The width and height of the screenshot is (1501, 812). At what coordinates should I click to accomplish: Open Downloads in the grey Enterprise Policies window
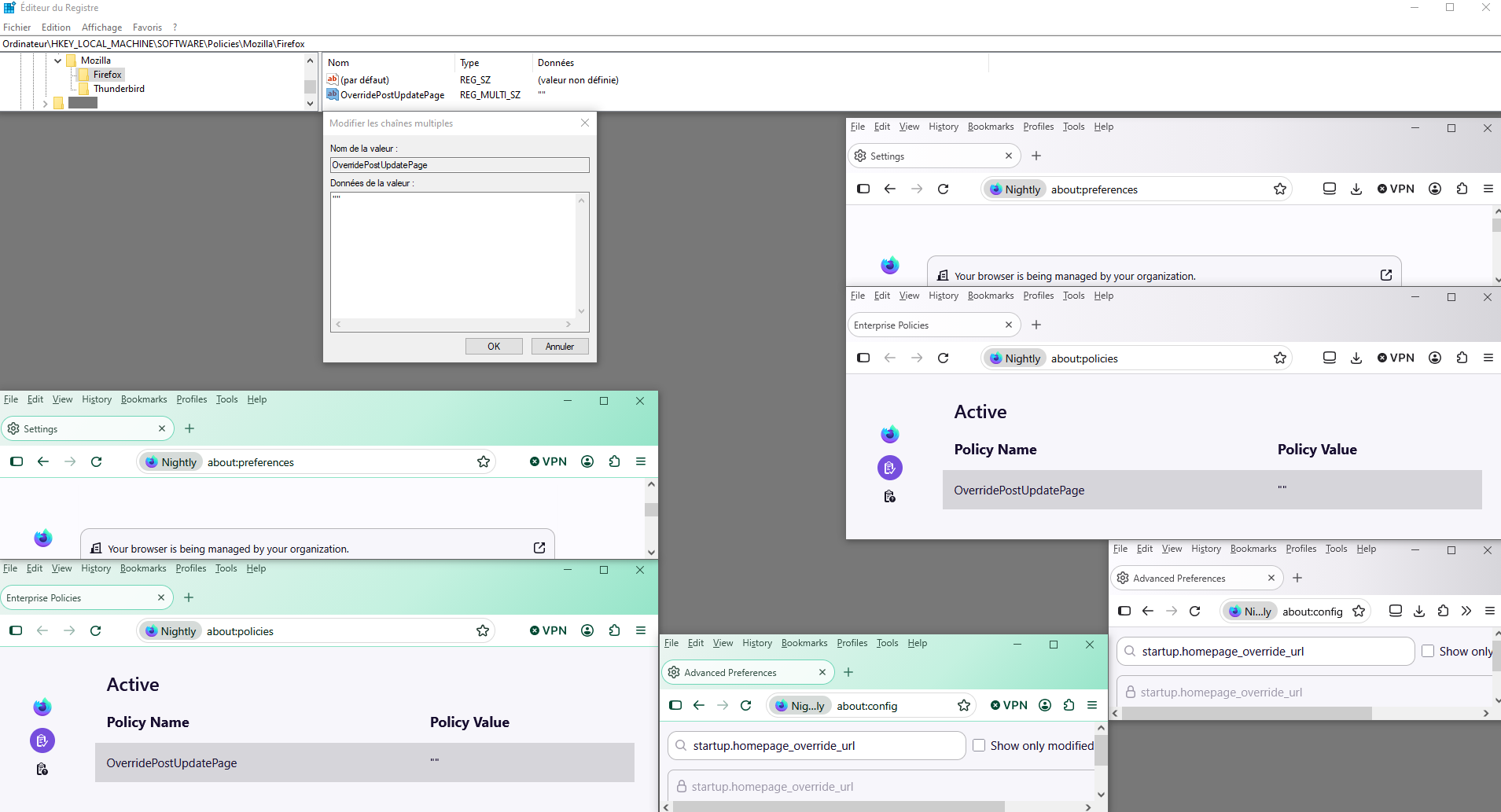click(x=1356, y=358)
